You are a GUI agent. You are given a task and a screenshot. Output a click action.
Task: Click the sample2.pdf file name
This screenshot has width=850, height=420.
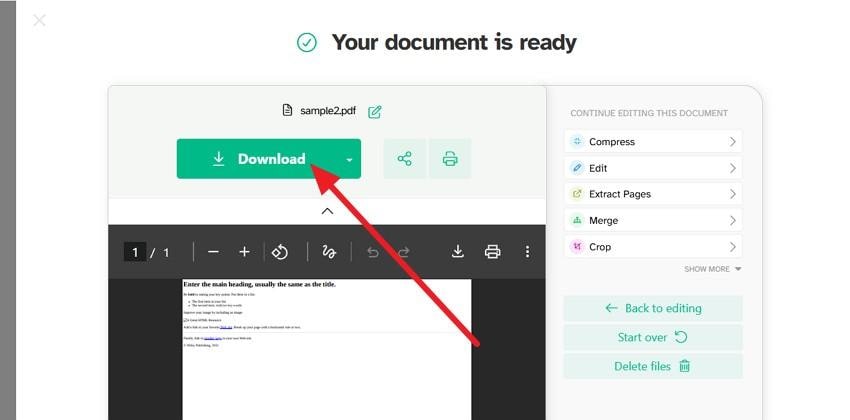pos(328,111)
